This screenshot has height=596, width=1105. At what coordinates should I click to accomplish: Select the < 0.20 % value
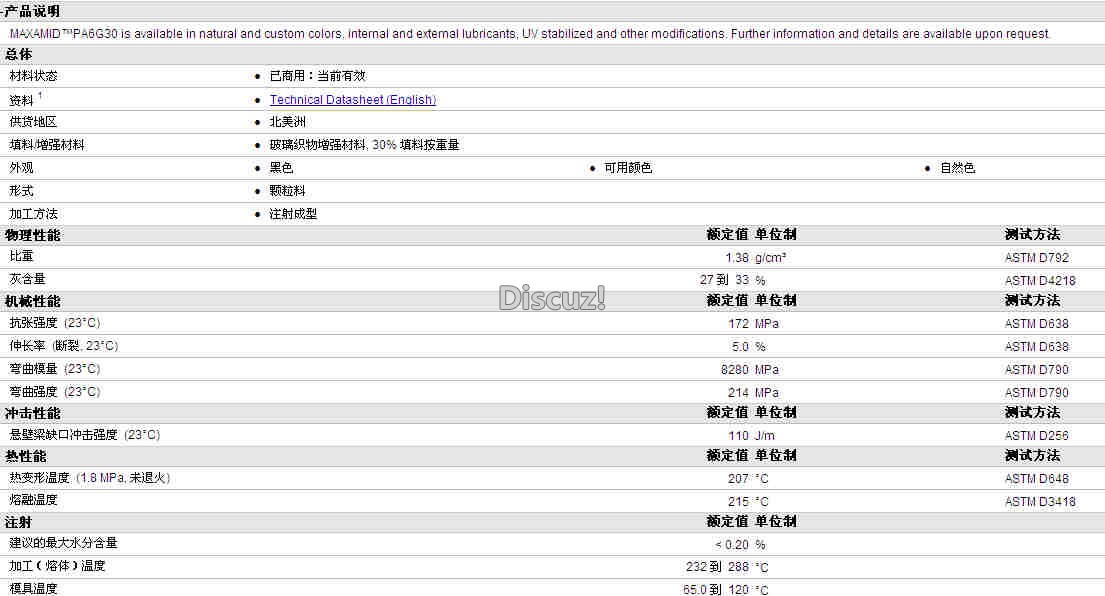(x=741, y=545)
